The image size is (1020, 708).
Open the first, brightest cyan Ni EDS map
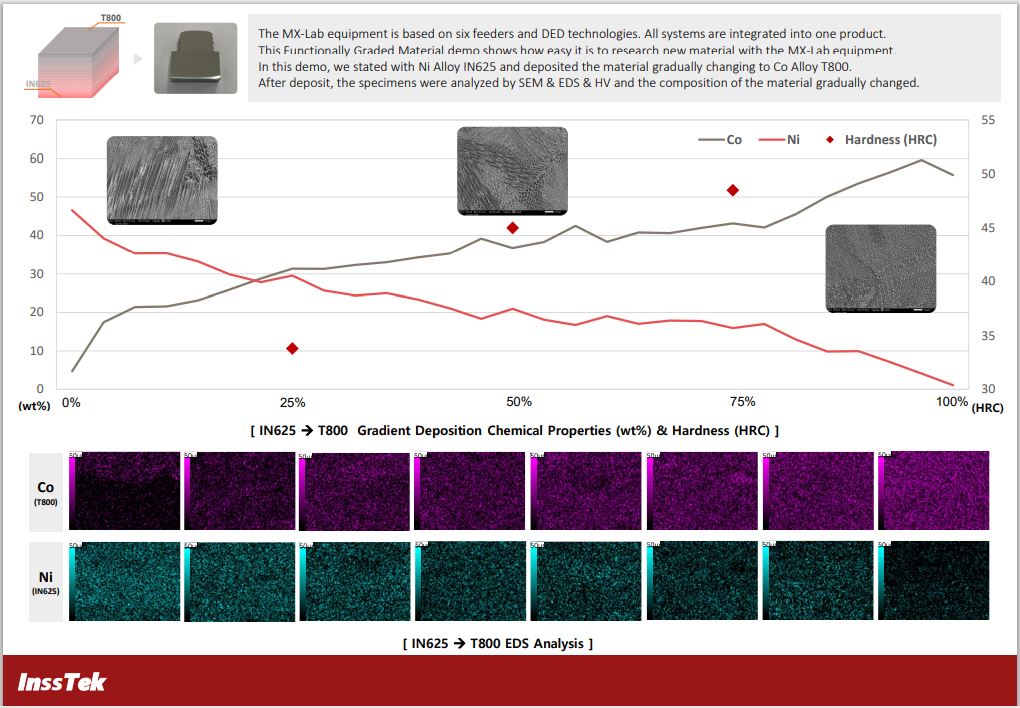tap(124, 581)
